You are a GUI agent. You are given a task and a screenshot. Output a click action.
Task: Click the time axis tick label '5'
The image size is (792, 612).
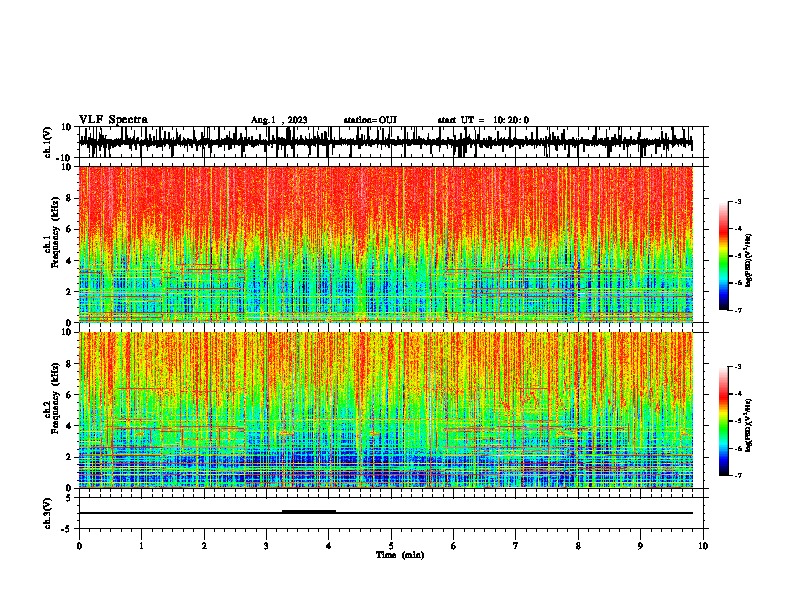(x=391, y=546)
